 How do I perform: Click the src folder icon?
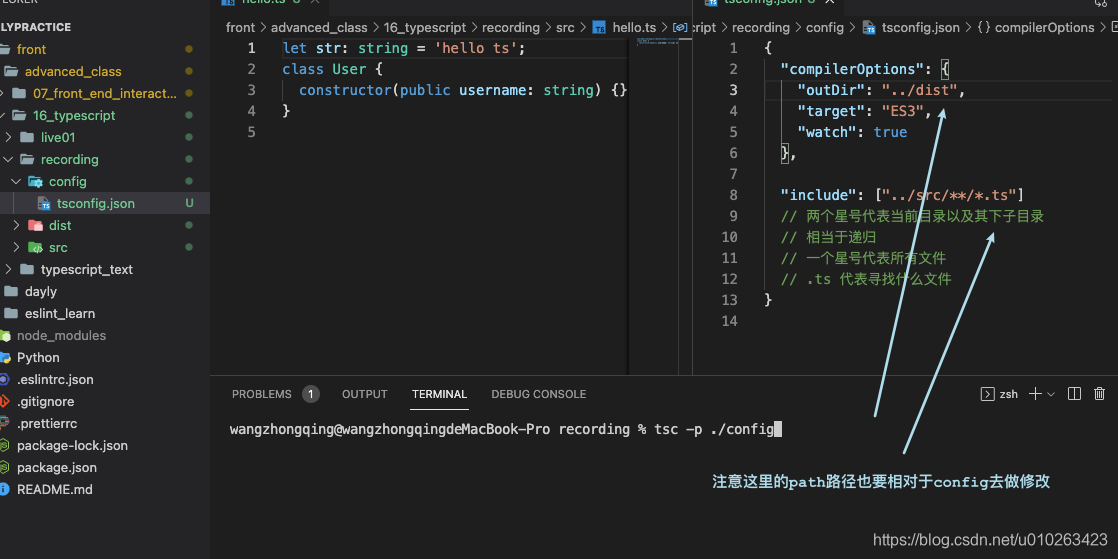[35, 247]
